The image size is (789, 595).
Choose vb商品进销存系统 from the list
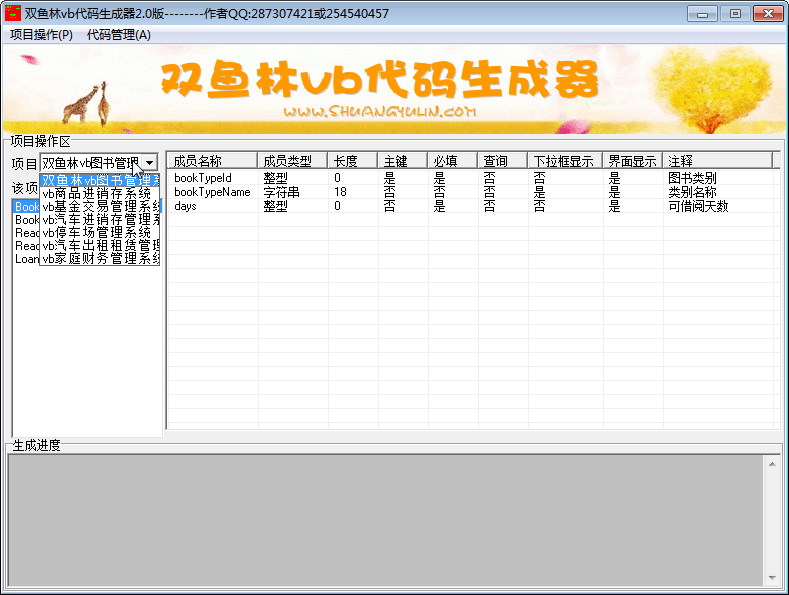click(x=100, y=193)
